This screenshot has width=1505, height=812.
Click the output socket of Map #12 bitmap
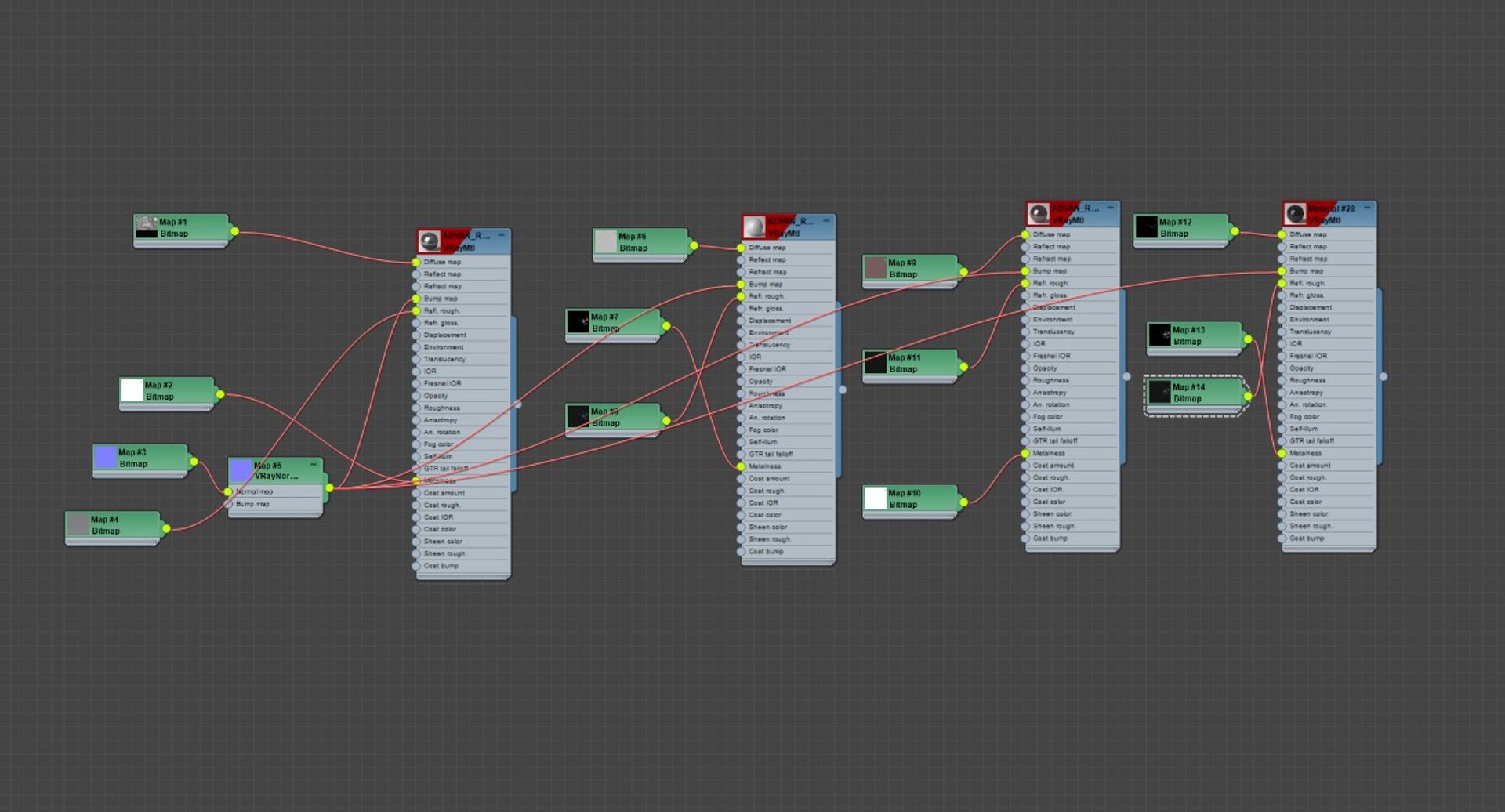1235,231
